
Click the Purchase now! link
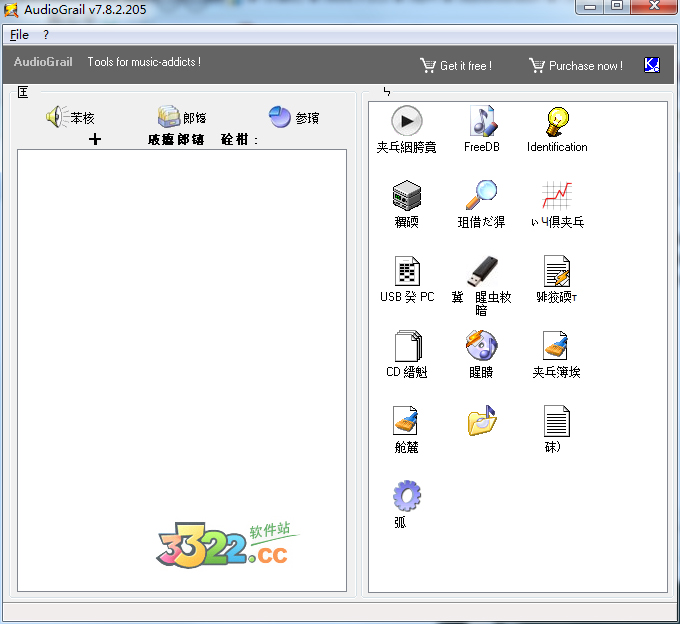[576, 65]
